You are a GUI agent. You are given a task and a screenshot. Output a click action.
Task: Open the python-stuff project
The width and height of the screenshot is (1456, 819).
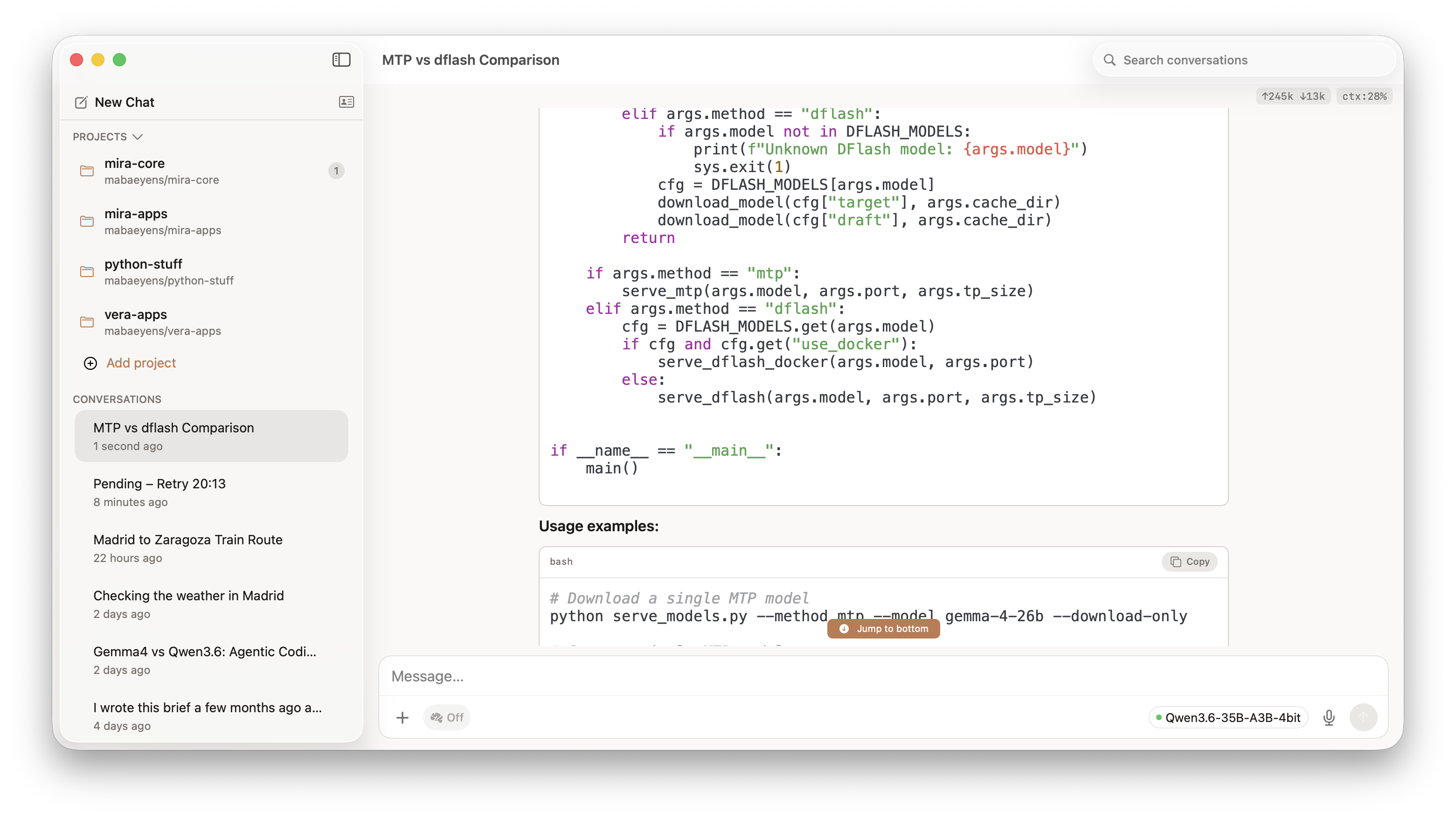(211, 271)
